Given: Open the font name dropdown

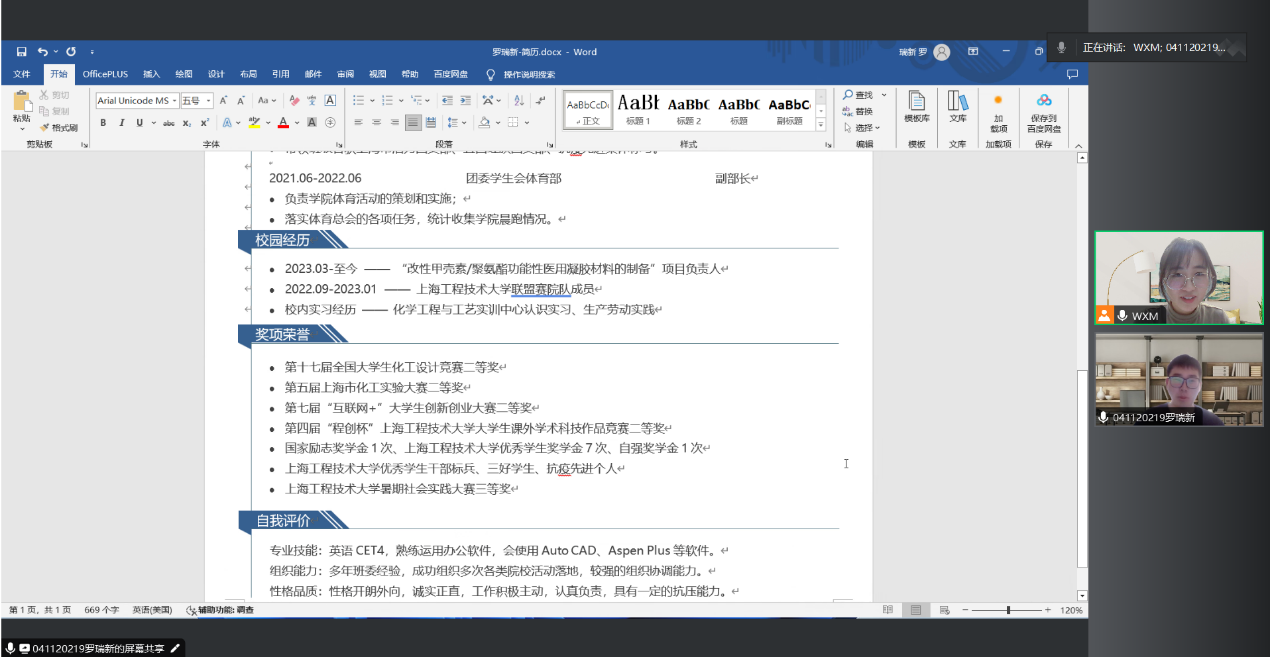Looking at the screenshot, I should coord(174,101).
